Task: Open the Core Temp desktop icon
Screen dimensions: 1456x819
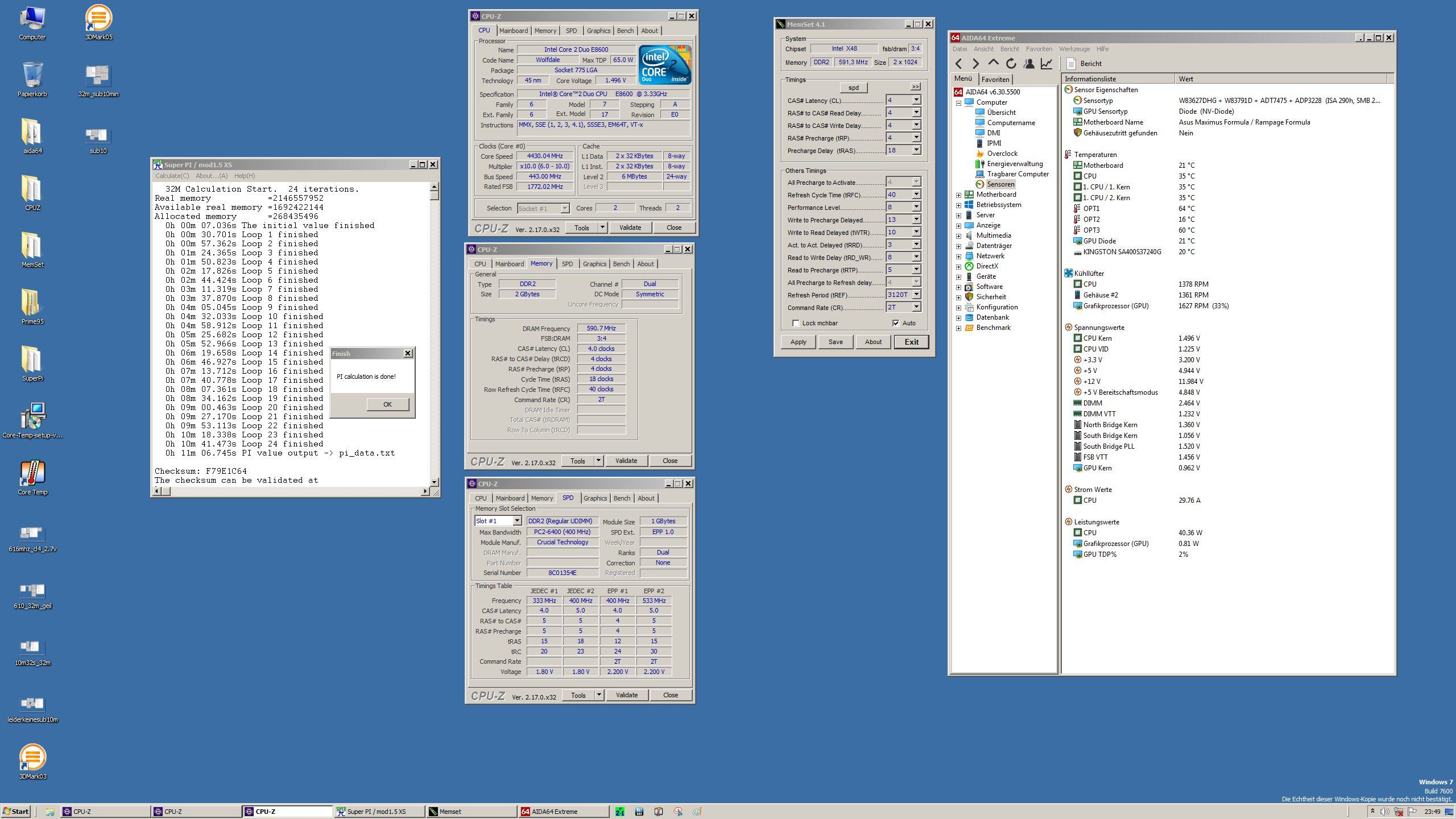Action: [32, 473]
